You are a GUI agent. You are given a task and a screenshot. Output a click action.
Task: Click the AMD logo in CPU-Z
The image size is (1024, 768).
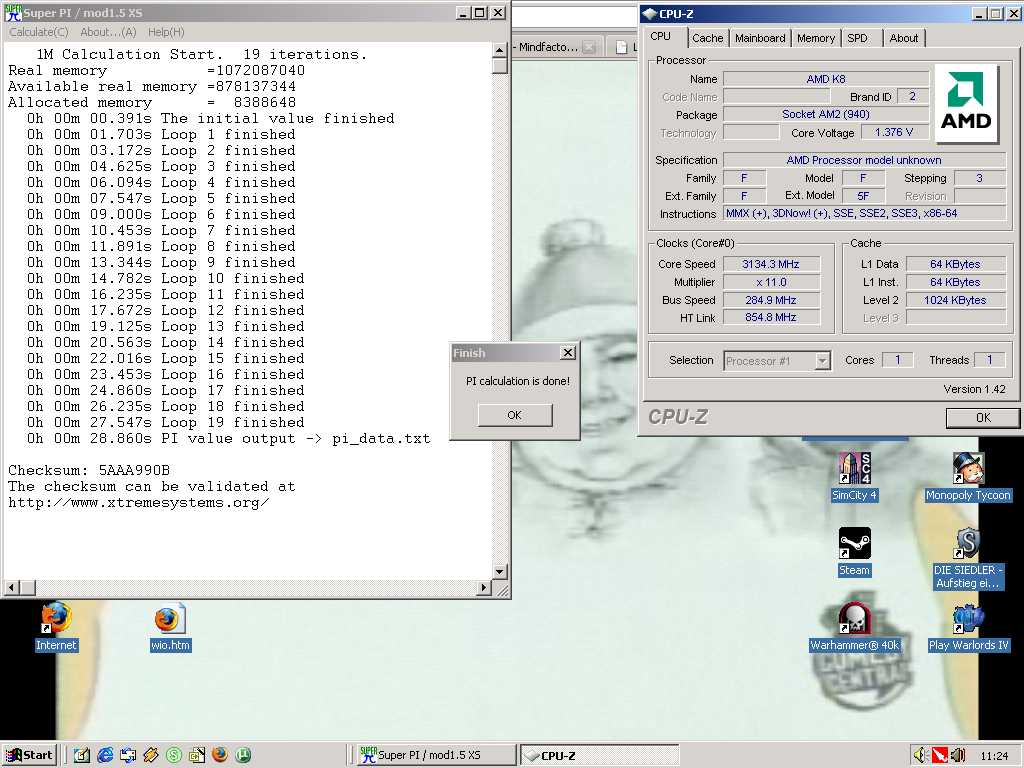pos(966,103)
